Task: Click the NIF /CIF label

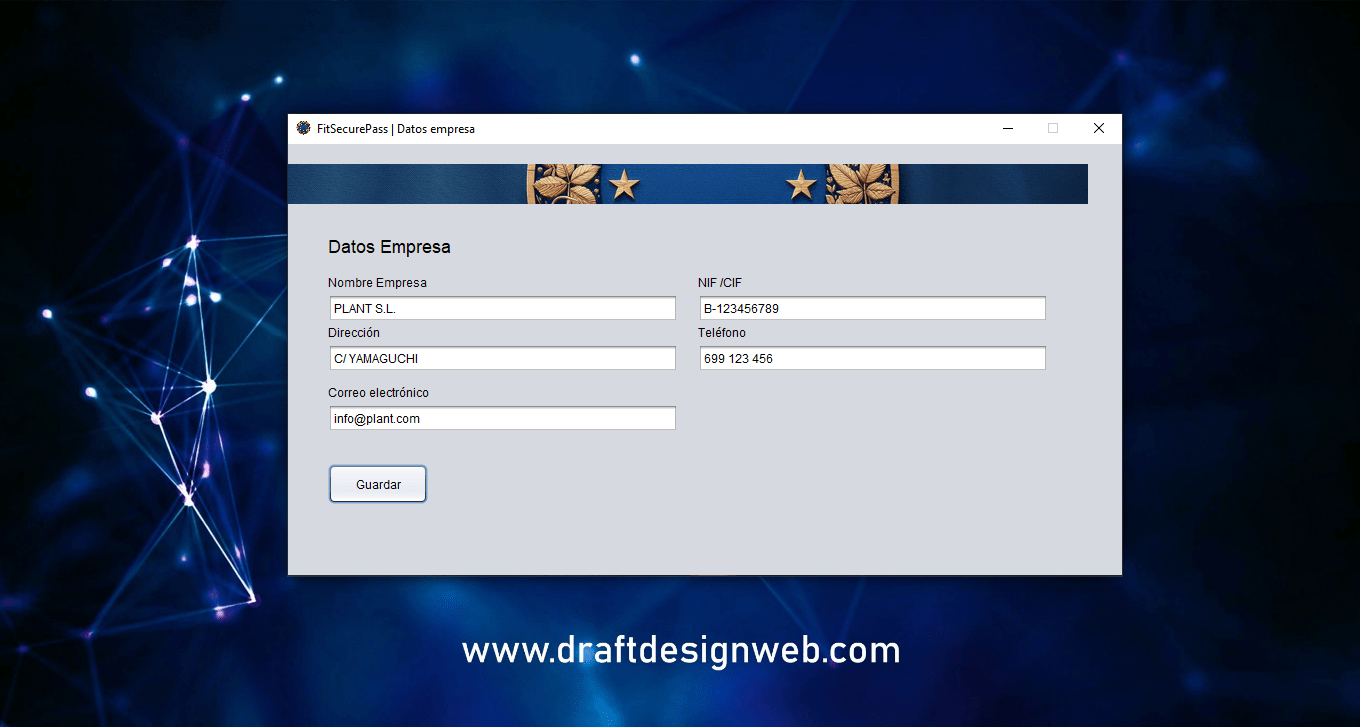Action: (x=720, y=283)
